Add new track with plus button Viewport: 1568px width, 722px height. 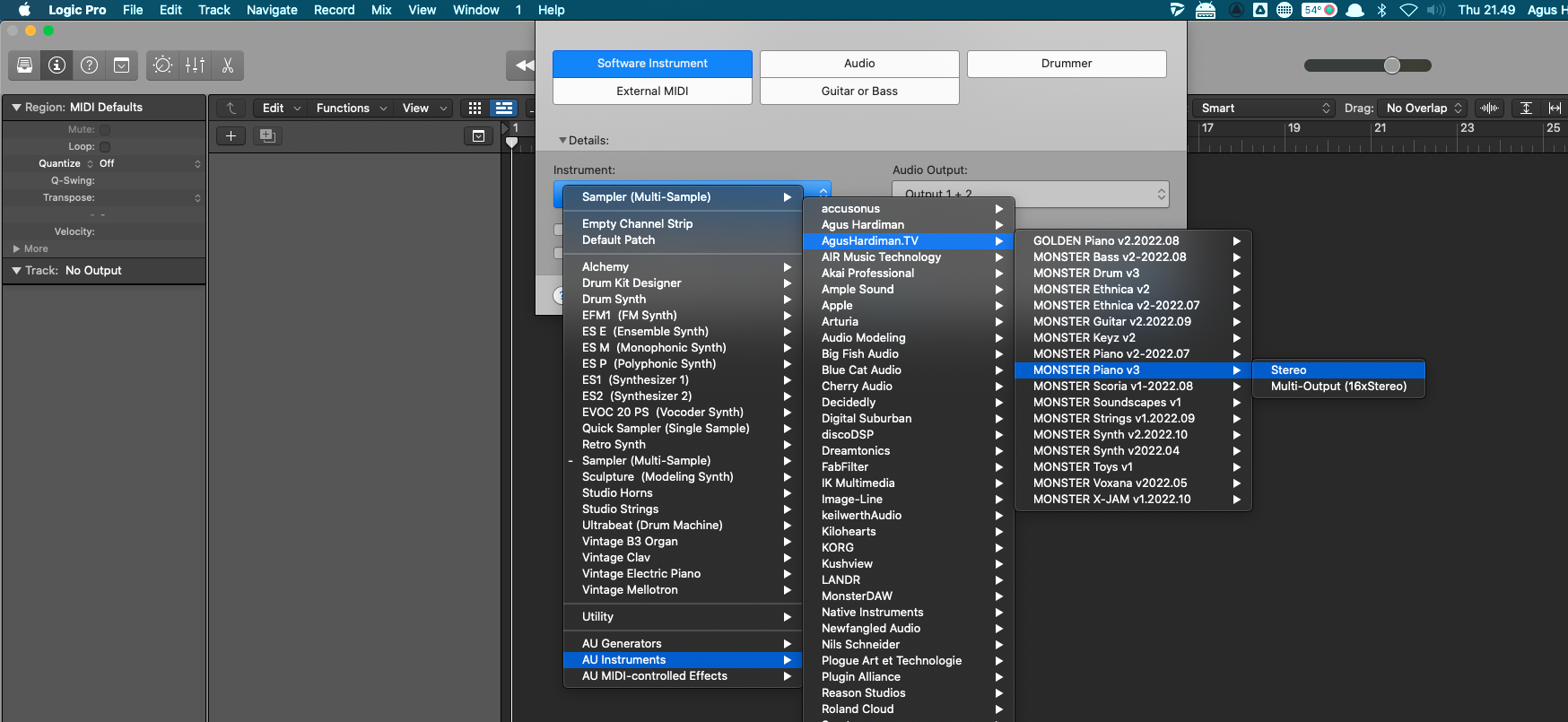tap(231, 135)
